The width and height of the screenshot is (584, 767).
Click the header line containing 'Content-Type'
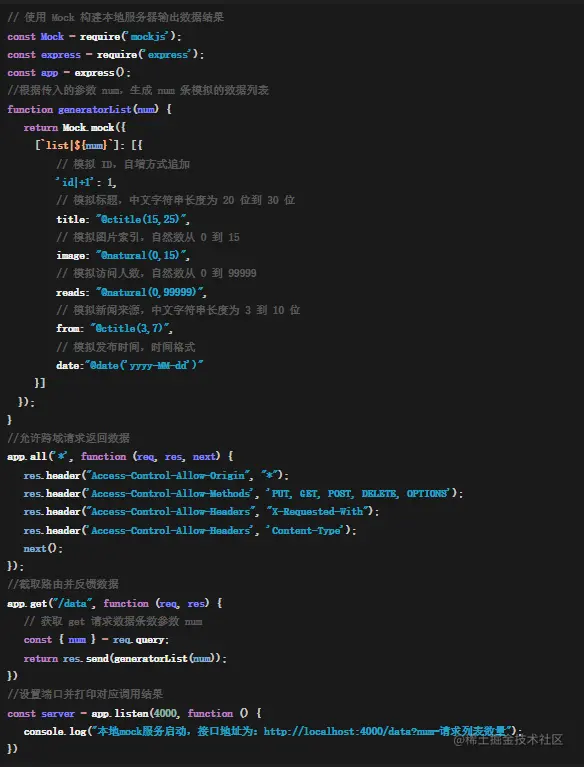(x=190, y=531)
